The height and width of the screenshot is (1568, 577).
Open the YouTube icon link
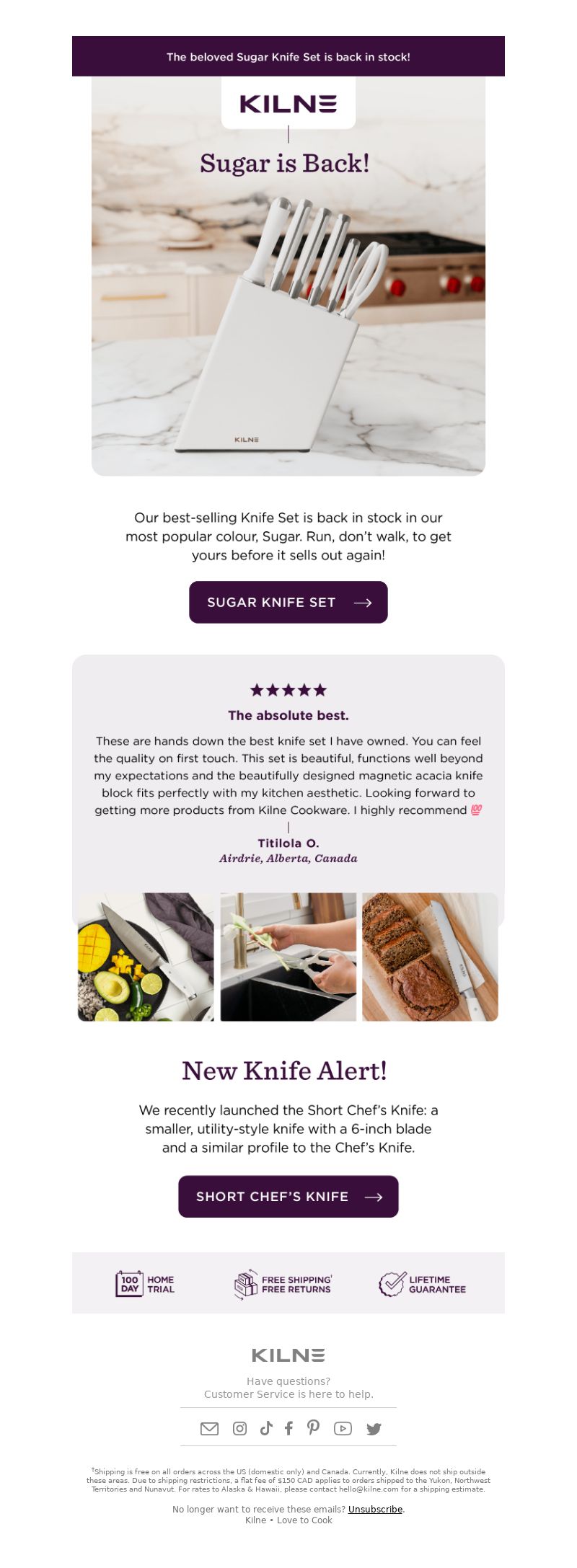pyautogui.click(x=343, y=1428)
